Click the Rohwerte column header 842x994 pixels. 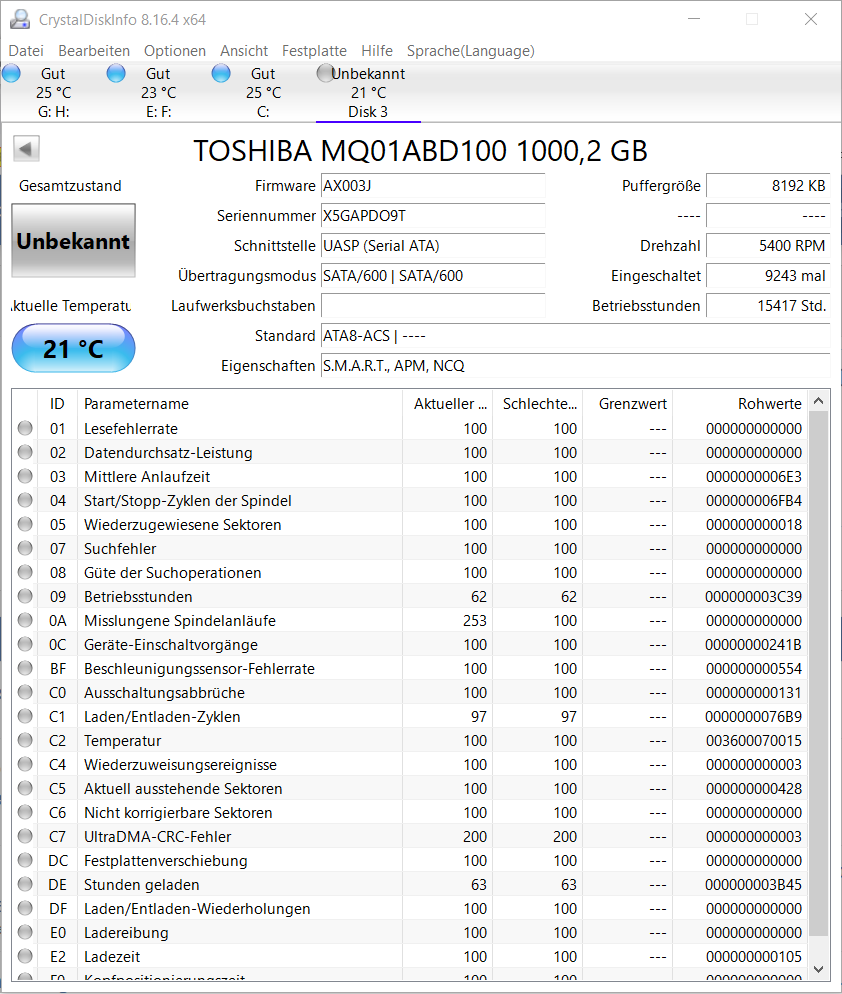(x=739, y=404)
